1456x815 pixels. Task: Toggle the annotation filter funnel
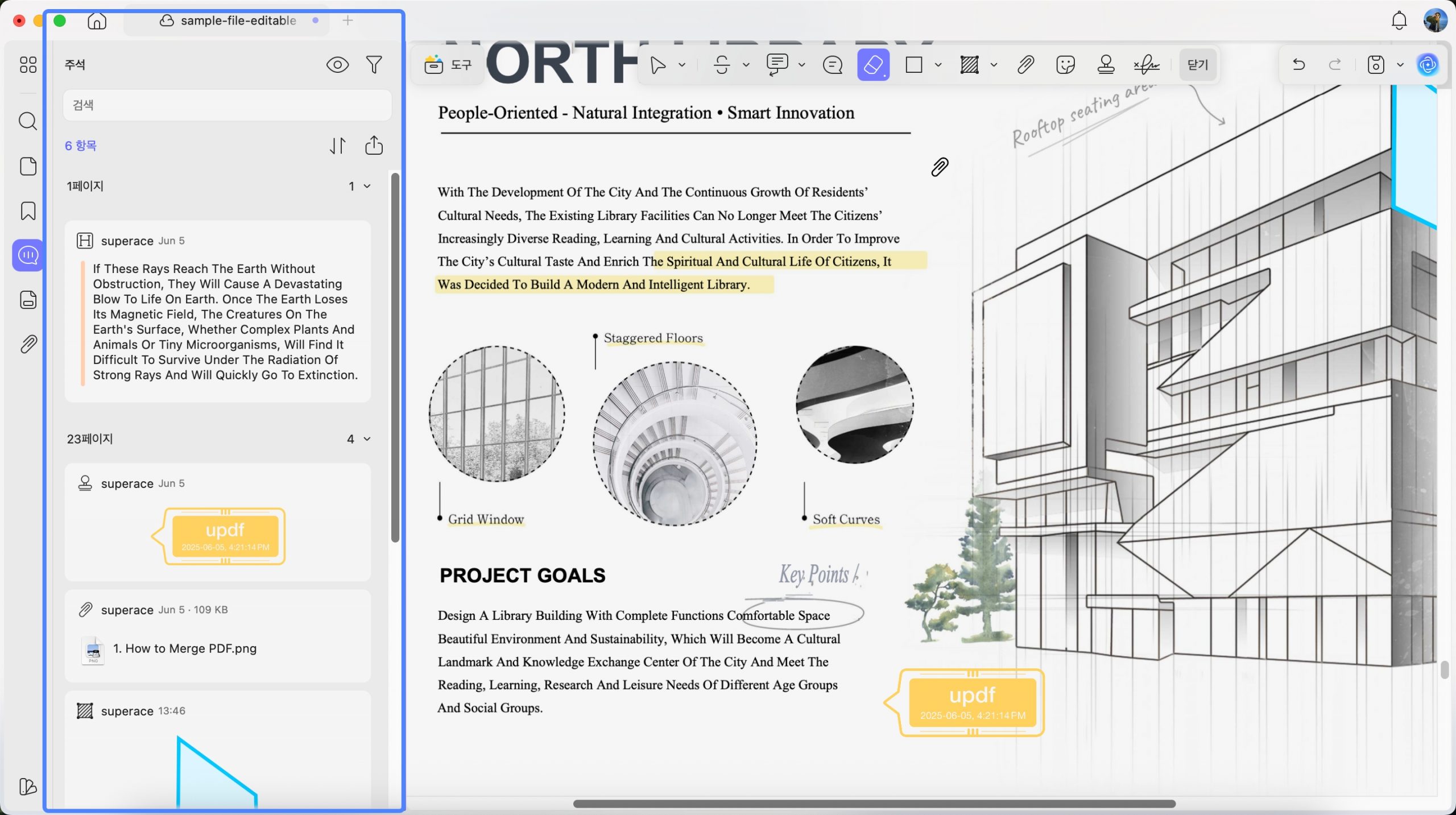374,65
